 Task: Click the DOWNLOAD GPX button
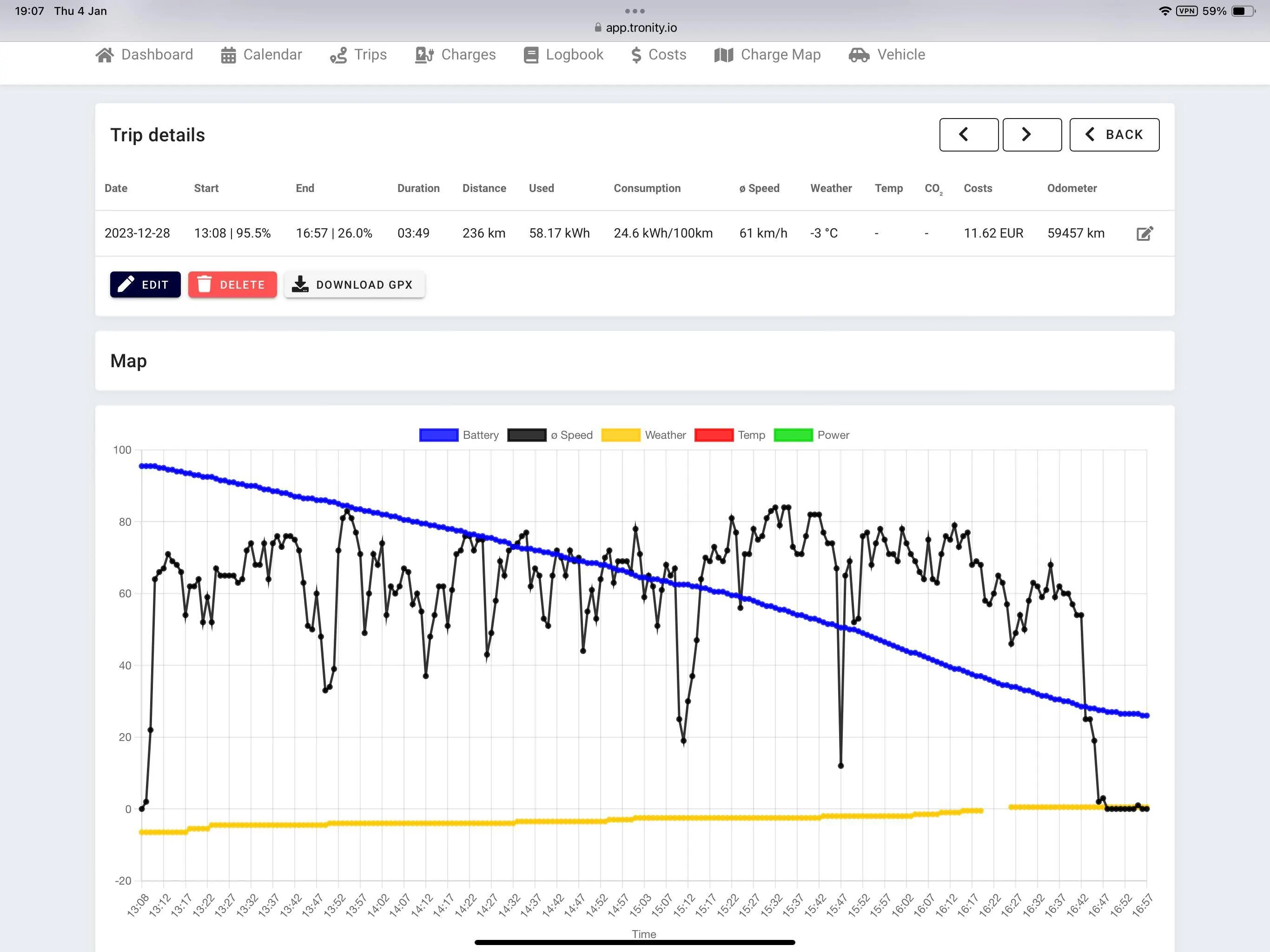tap(354, 285)
